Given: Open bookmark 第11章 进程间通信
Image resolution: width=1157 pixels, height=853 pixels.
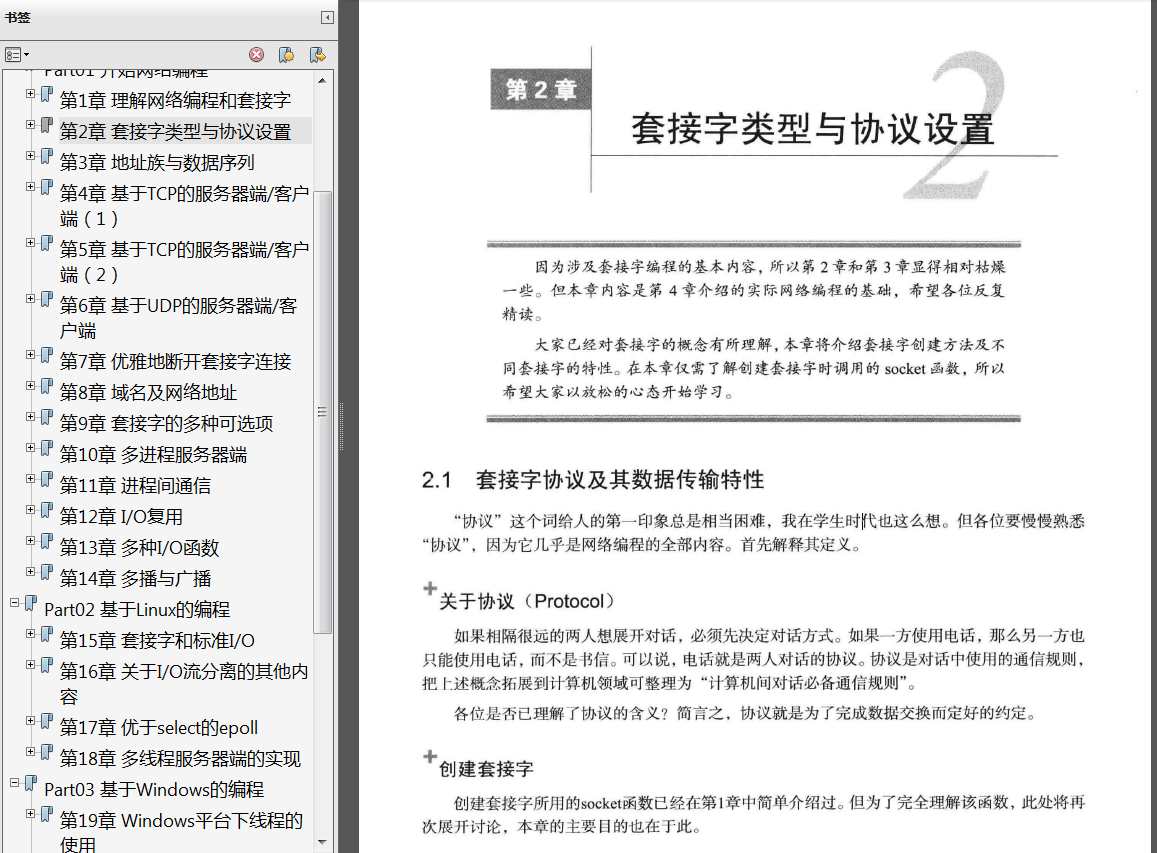Looking at the screenshot, I should tap(135, 486).
